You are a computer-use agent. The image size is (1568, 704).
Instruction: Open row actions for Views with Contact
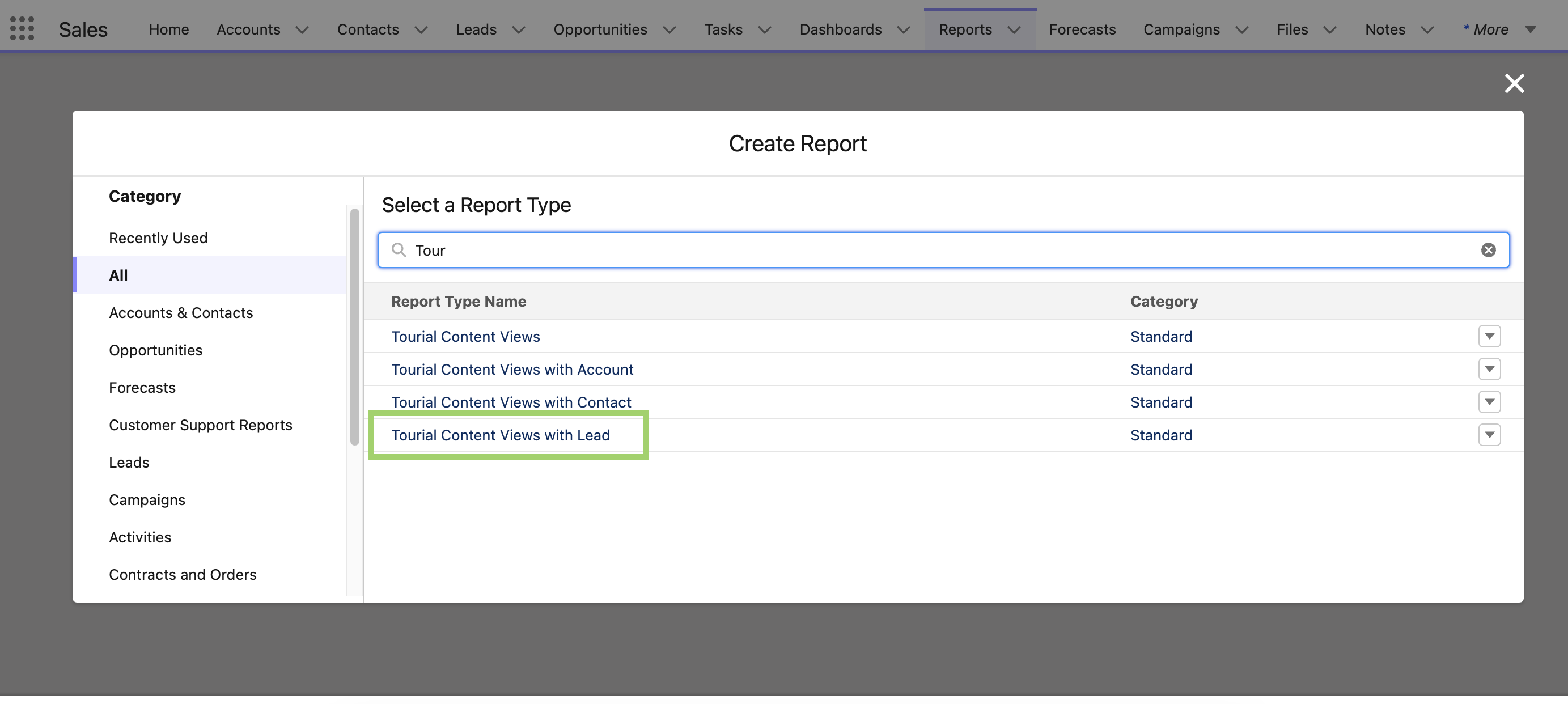(x=1489, y=402)
